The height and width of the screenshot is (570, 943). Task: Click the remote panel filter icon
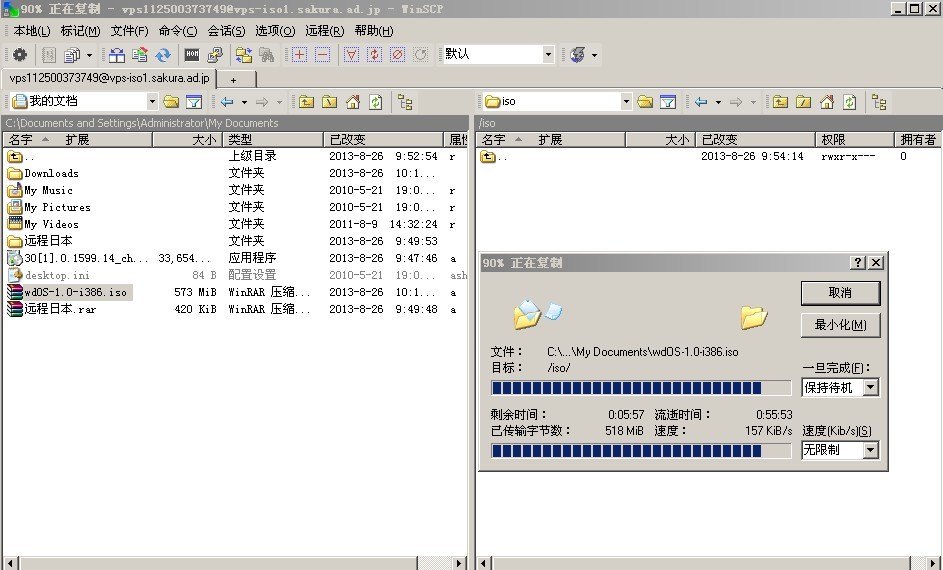point(668,102)
